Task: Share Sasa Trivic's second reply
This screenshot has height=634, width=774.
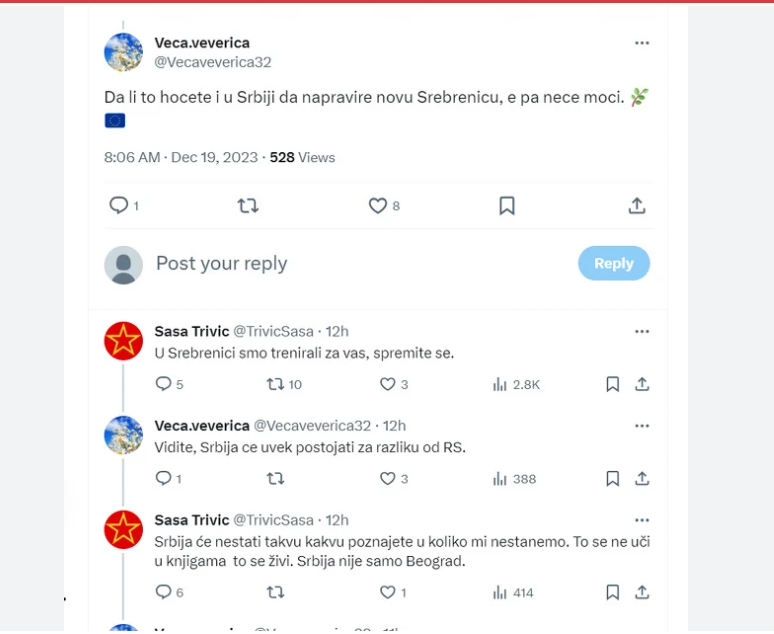Action: (642, 593)
